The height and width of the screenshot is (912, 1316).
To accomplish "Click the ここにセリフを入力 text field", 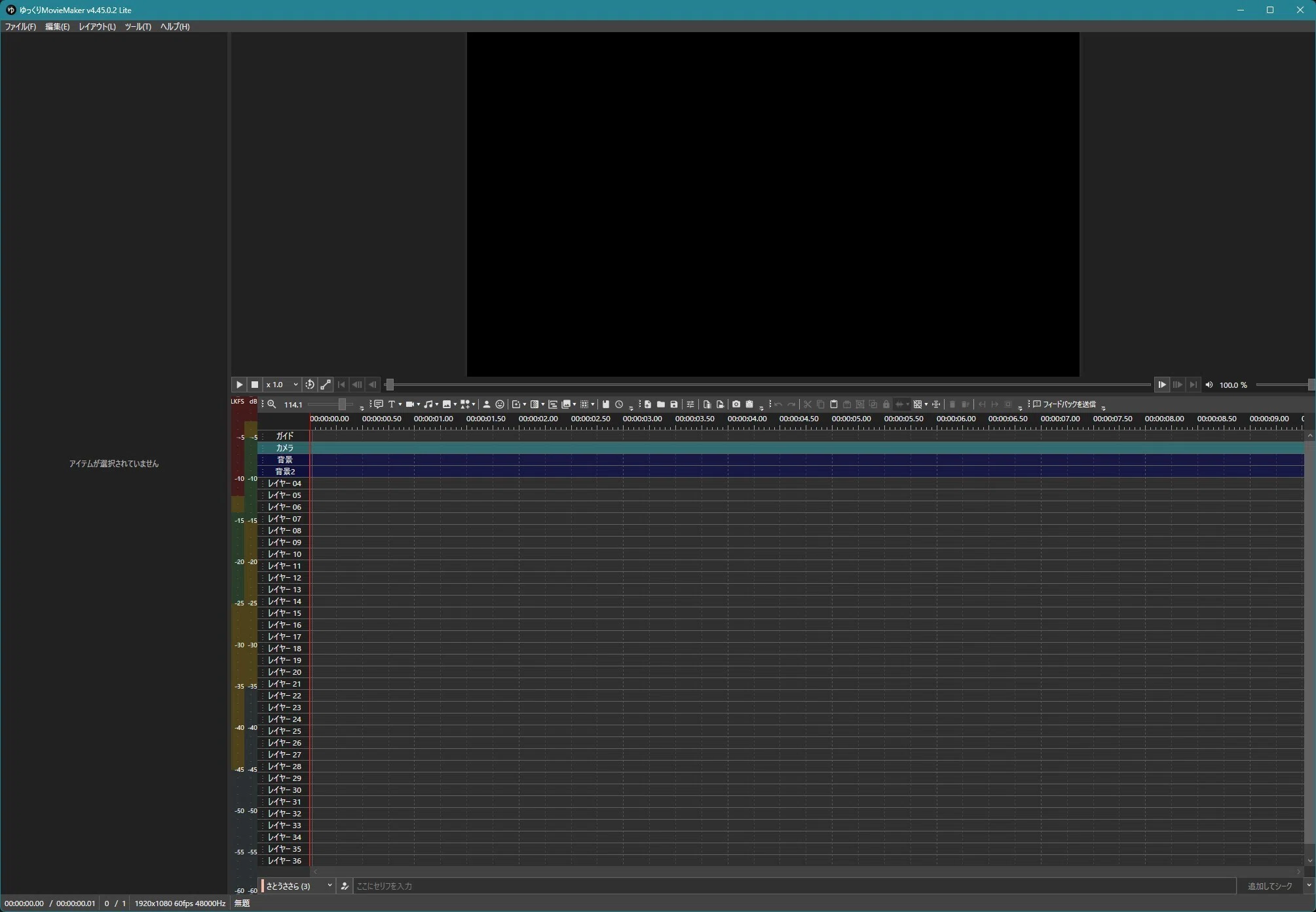I will click(x=795, y=886).
